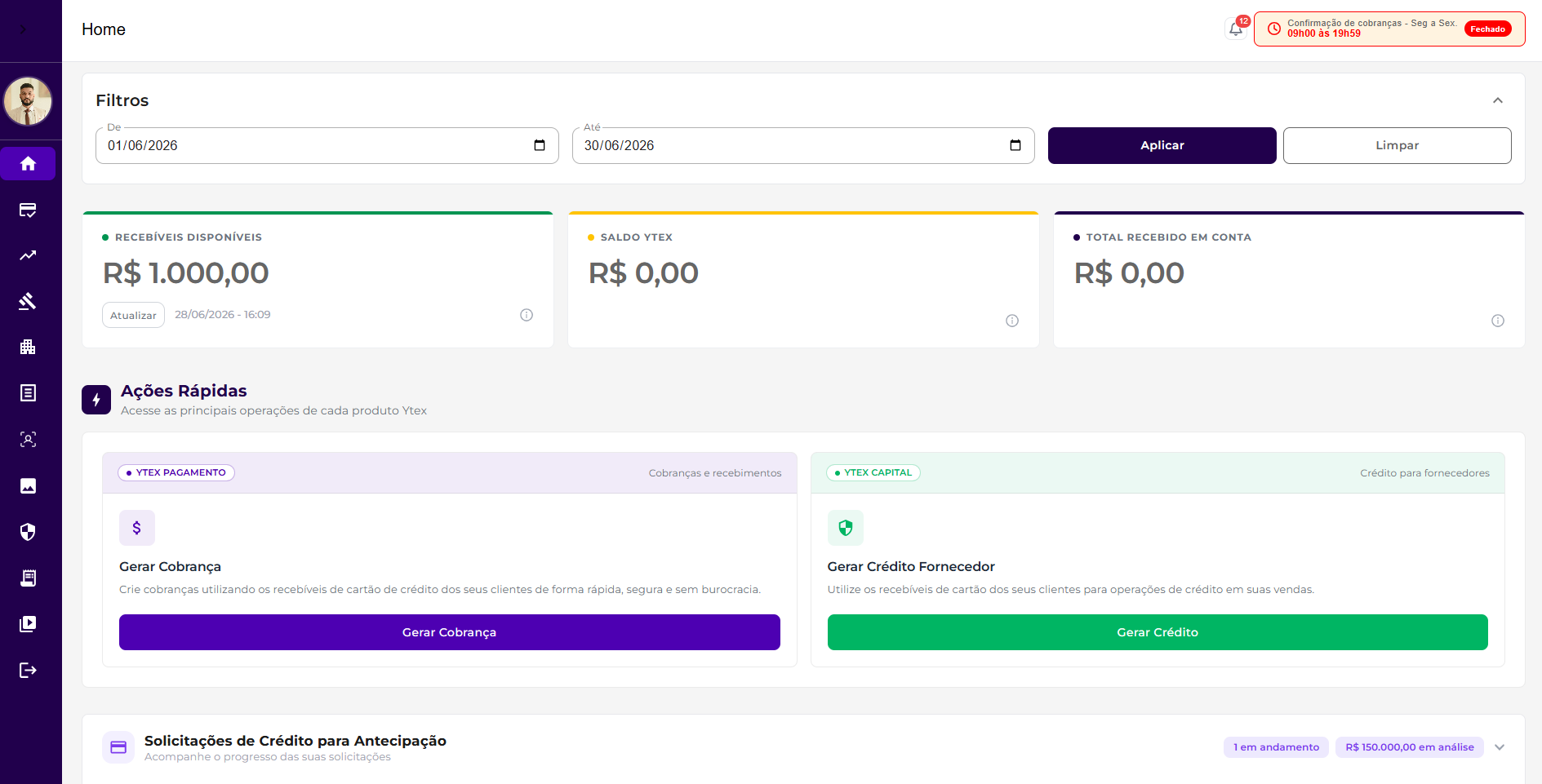Click the TOTAL RECEBIDO EM CONTA label

coord(1169,237)
